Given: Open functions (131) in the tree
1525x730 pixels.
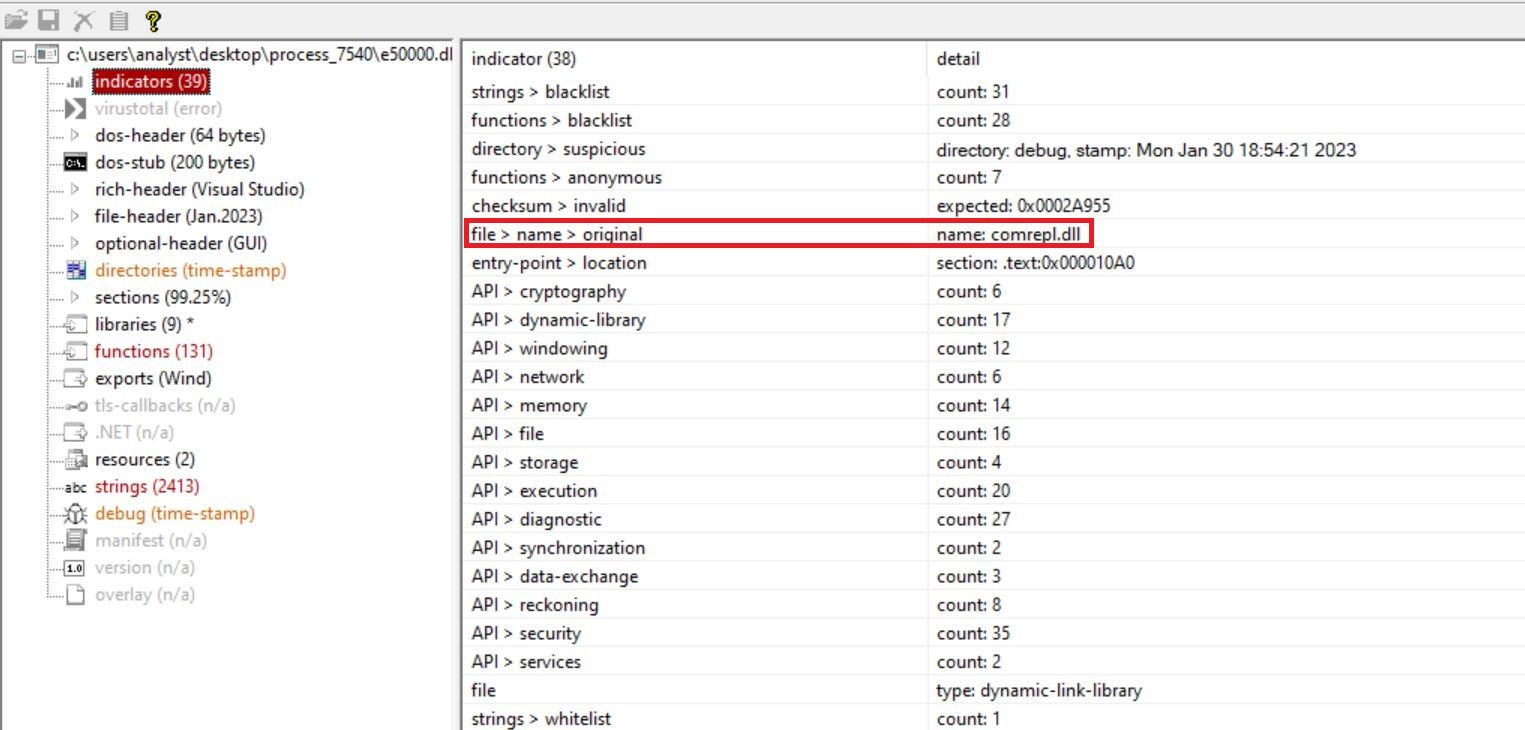Looking at the screenshot, I should click(153, 351).
